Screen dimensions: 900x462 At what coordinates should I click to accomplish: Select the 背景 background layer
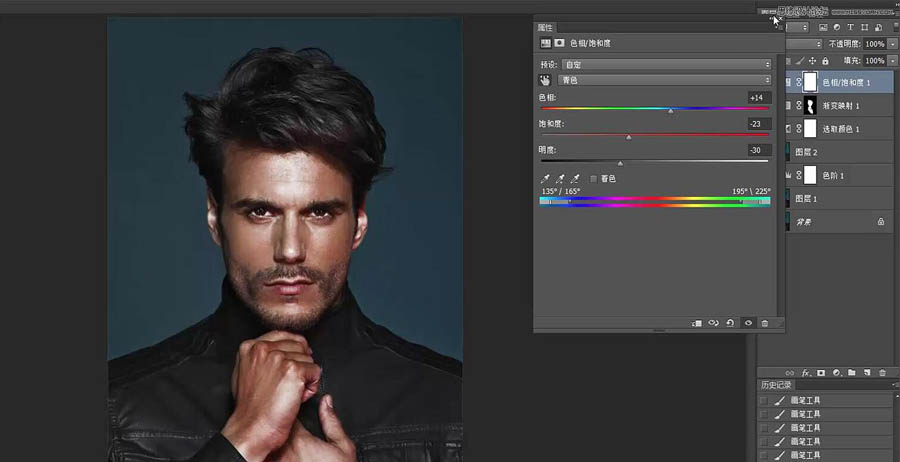click(x=840, y=222)
